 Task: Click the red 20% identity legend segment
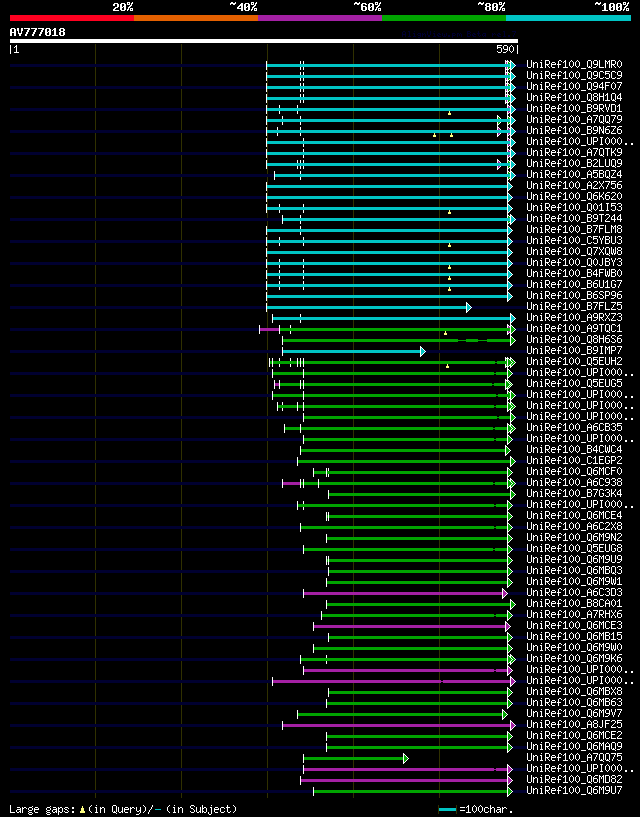pyautogui.click(x=72, y=18)
